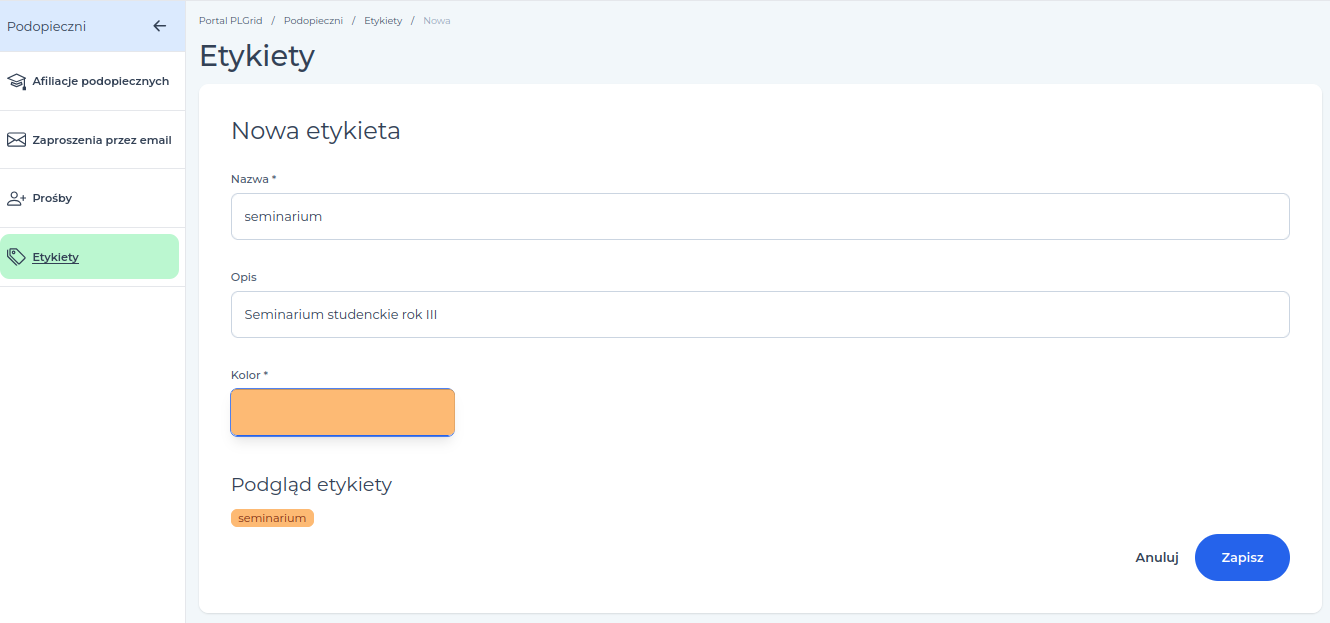
Task: Save label with Zapisz button
Action: coord(1242,557)
